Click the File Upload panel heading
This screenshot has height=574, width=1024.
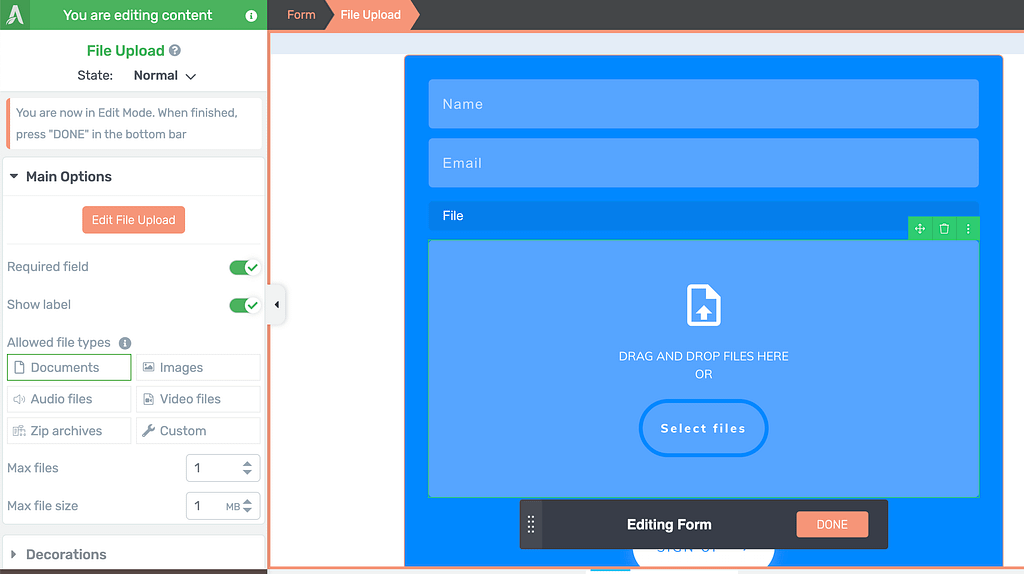[x=125, y=51]
